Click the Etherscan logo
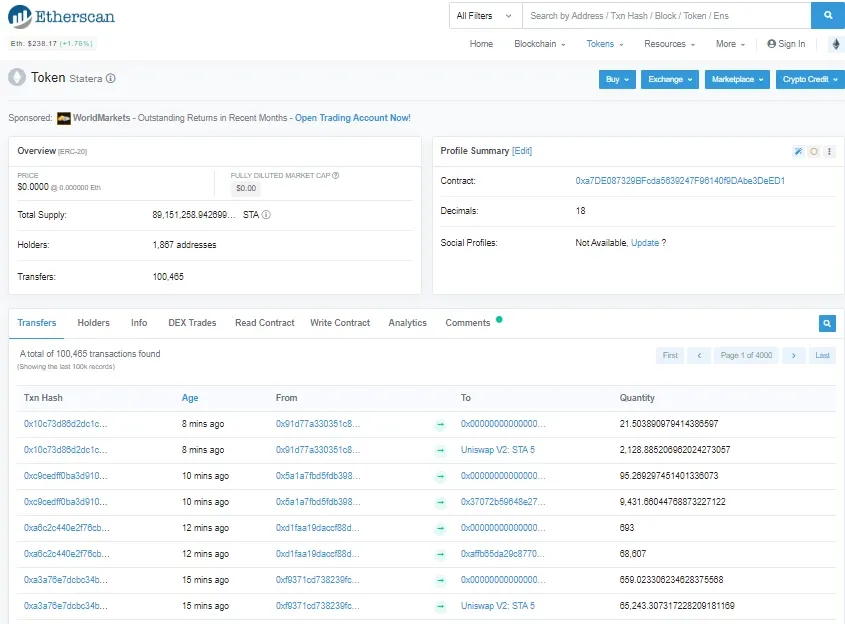The height and width of the screenshot is (624, 845). 61,16
